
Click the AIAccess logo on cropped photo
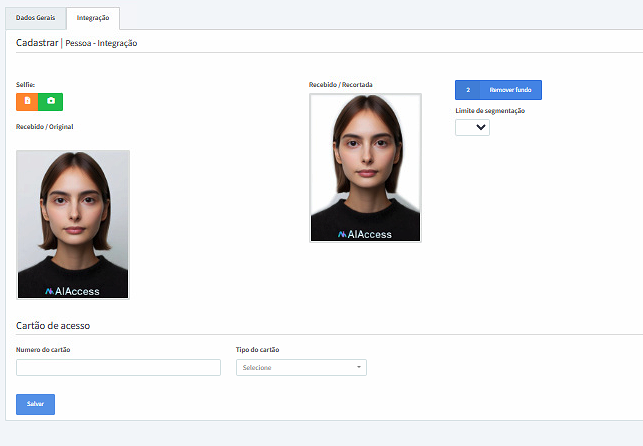[365, 233]
